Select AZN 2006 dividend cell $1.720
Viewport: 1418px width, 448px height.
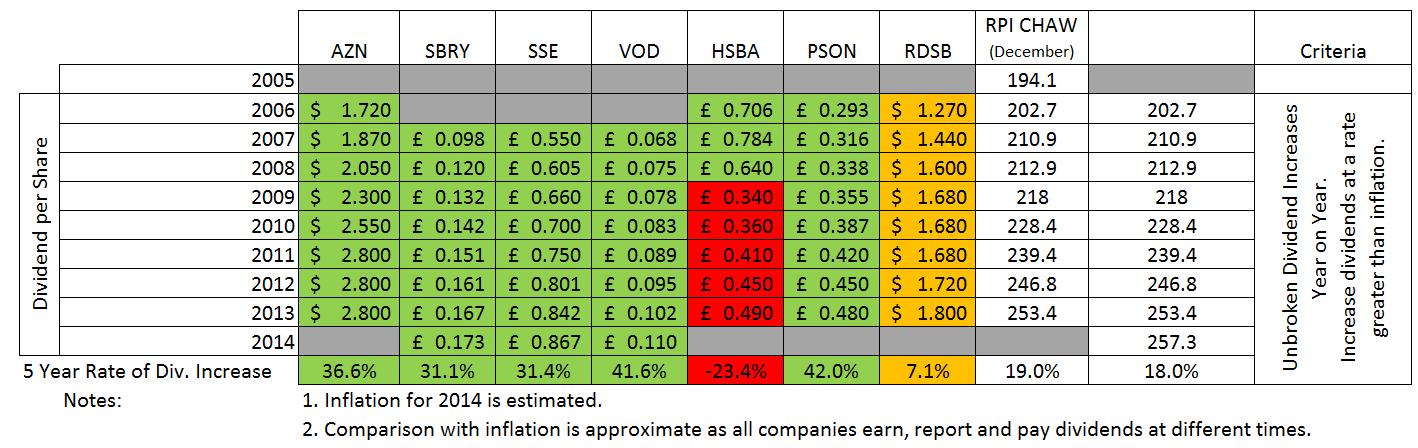[350, 110]
